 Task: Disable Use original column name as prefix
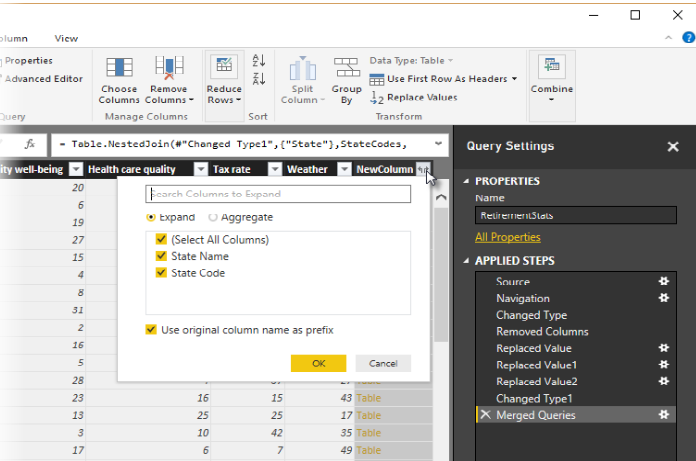[x=151, y=330]
